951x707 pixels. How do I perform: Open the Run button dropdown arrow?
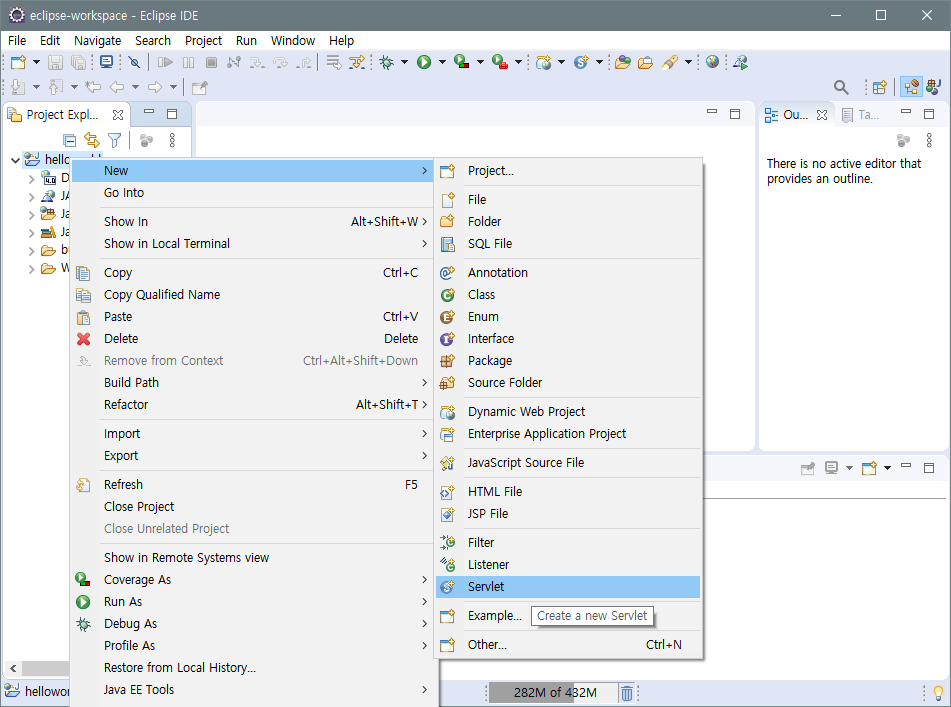pos(442,62)
